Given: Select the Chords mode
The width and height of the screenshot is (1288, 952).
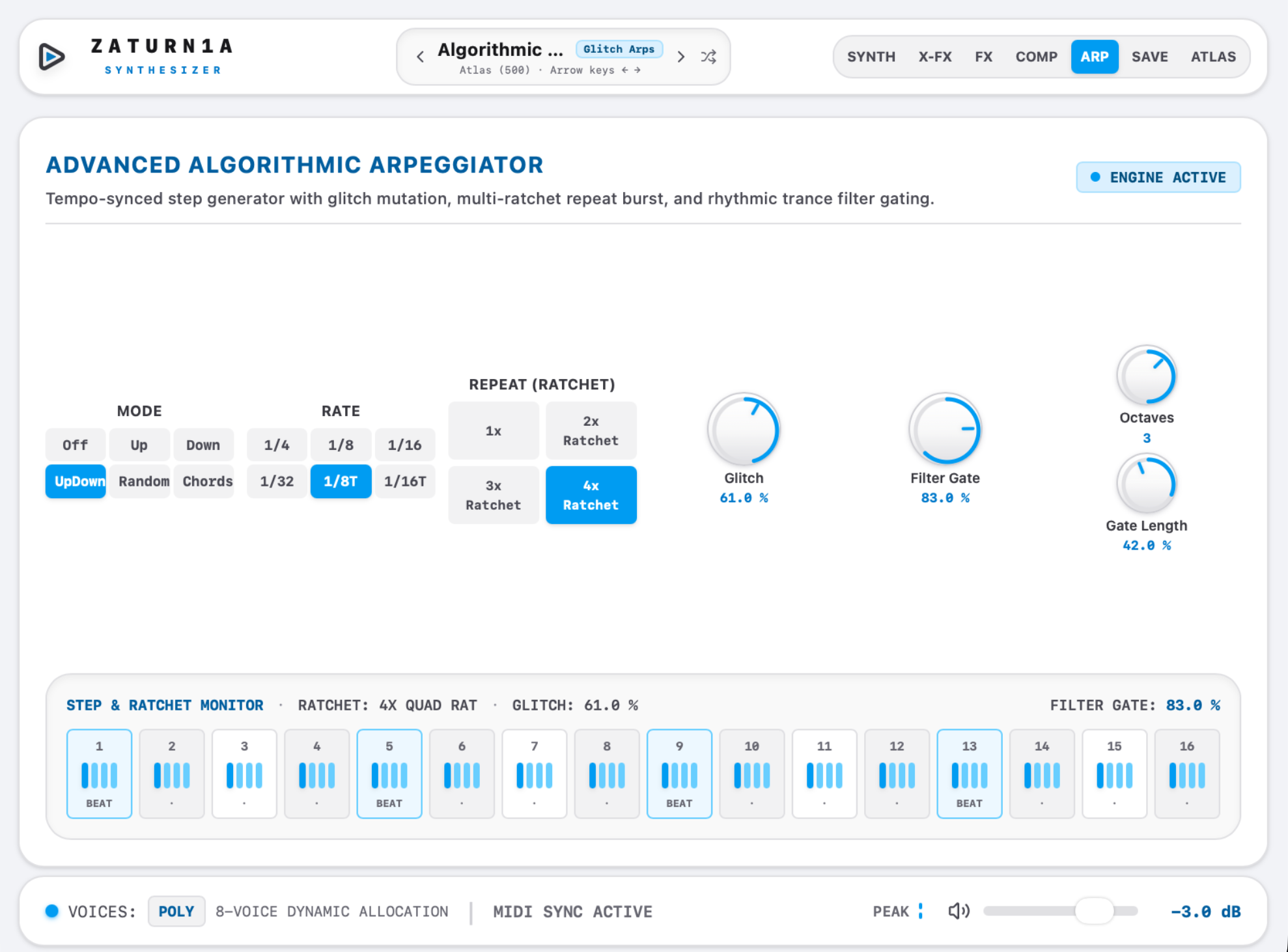Looking at the screenshot, I should (203, 481).
